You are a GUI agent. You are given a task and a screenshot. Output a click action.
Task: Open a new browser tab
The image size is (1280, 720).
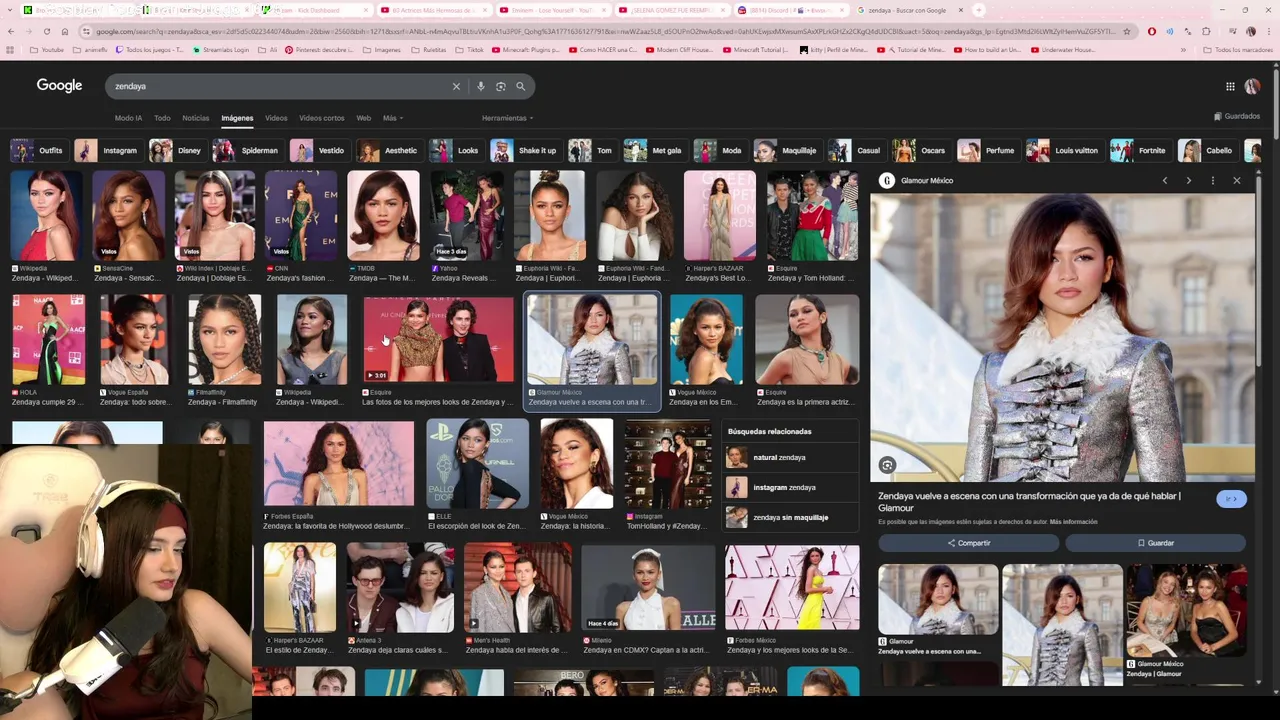click(979, 10)
